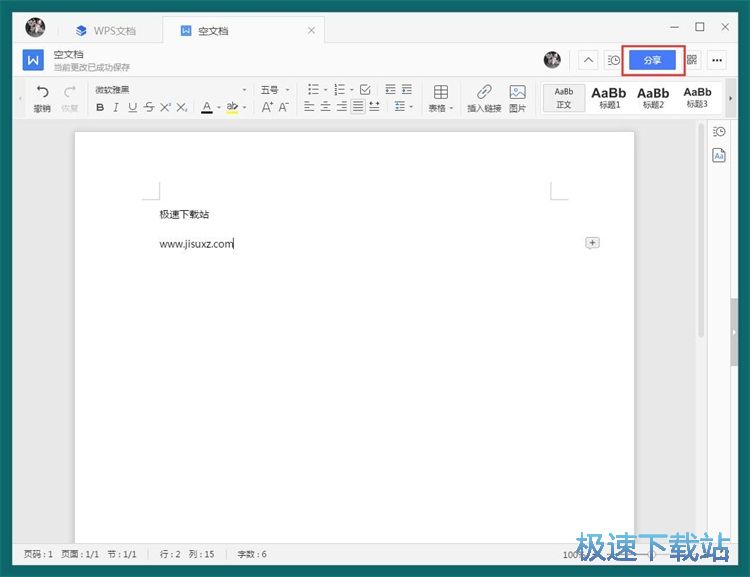The image size is (750, 577).
Task: Toggle justify alignment
Action: pyautogui.click(x=358, y=106)
